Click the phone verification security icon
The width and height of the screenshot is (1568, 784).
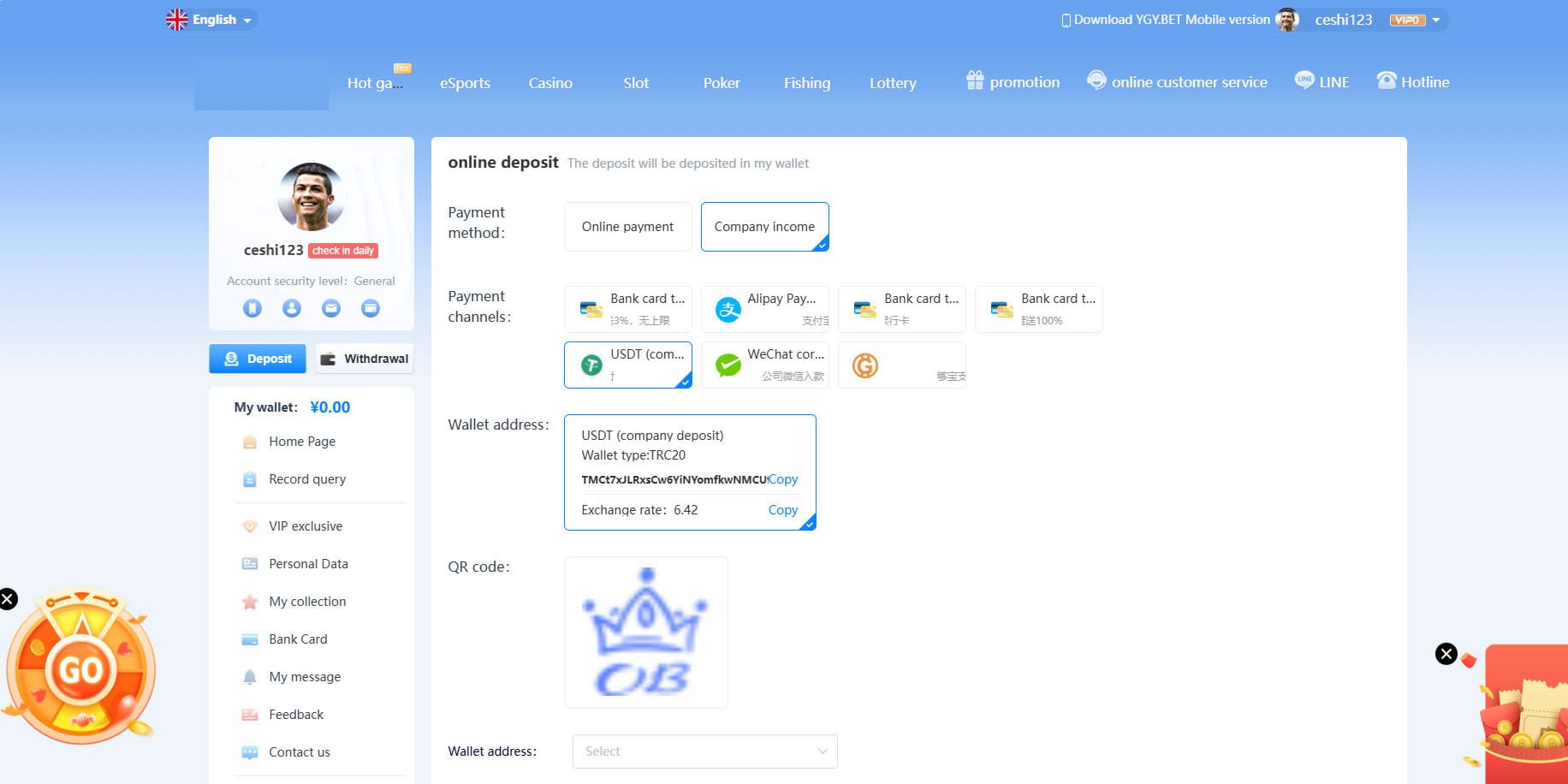click(252, 308)
